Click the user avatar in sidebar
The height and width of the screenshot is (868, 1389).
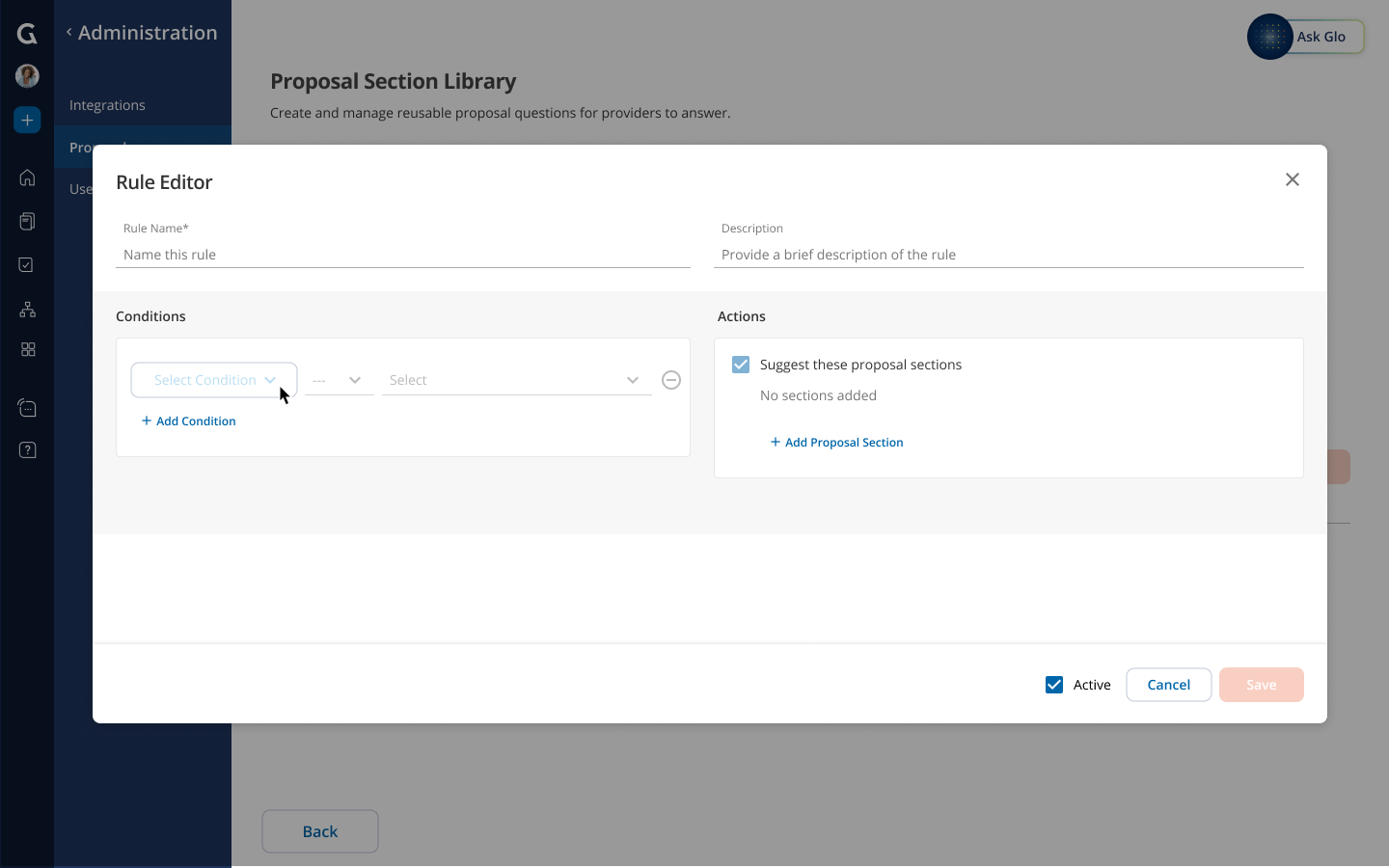pyautogui.click(x=27, y=76)
